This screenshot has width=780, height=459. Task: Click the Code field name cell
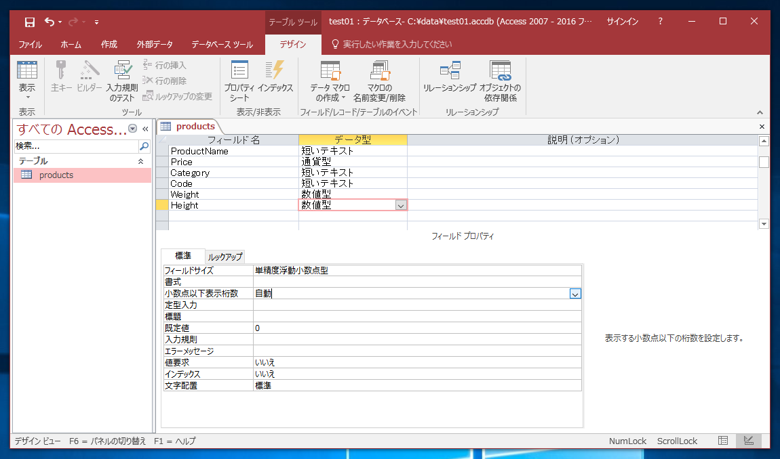pos(233,184)
